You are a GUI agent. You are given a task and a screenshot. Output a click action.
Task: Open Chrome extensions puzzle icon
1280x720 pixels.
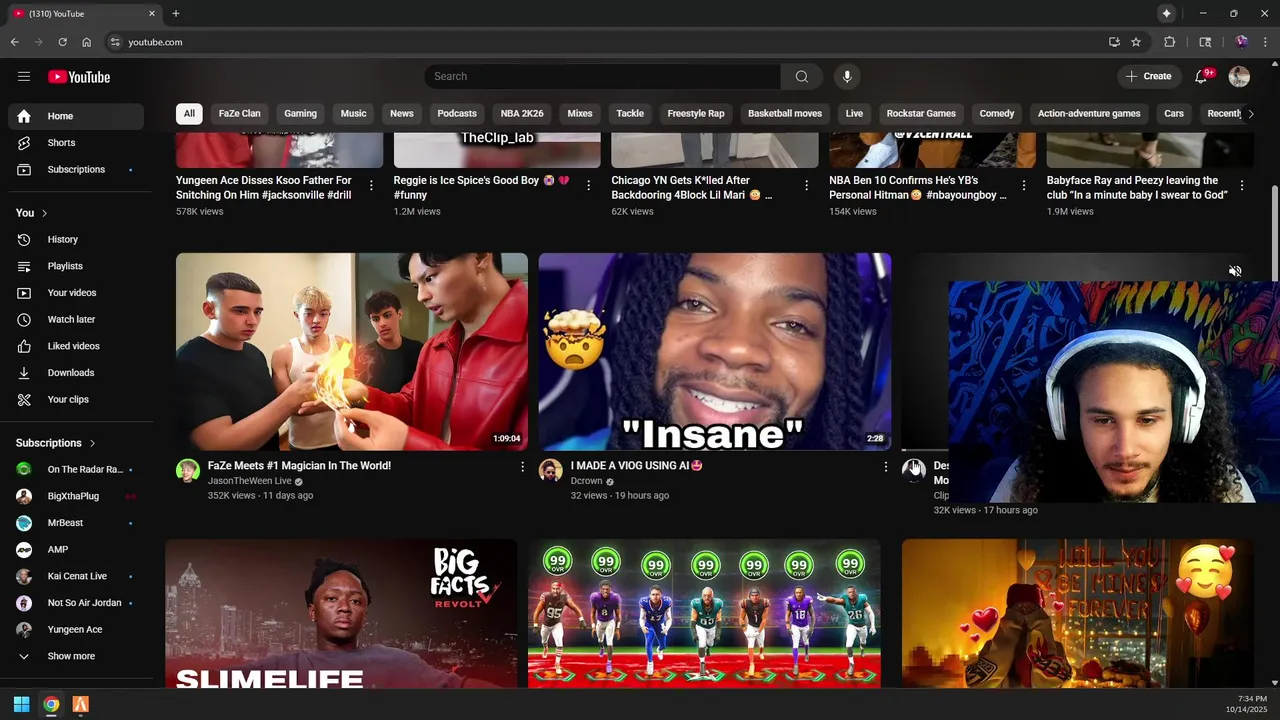pos(1169,42)
